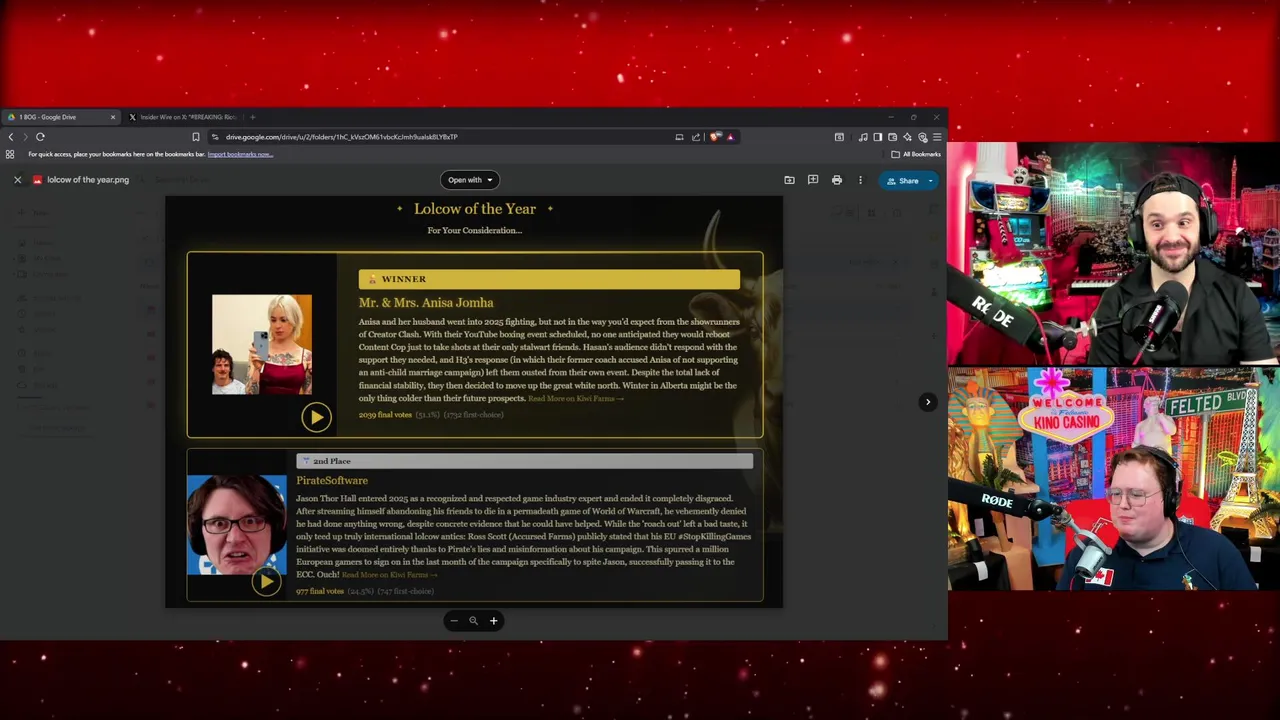
Task: Click the yellow WINNER banner
Action: coord(549,279)
